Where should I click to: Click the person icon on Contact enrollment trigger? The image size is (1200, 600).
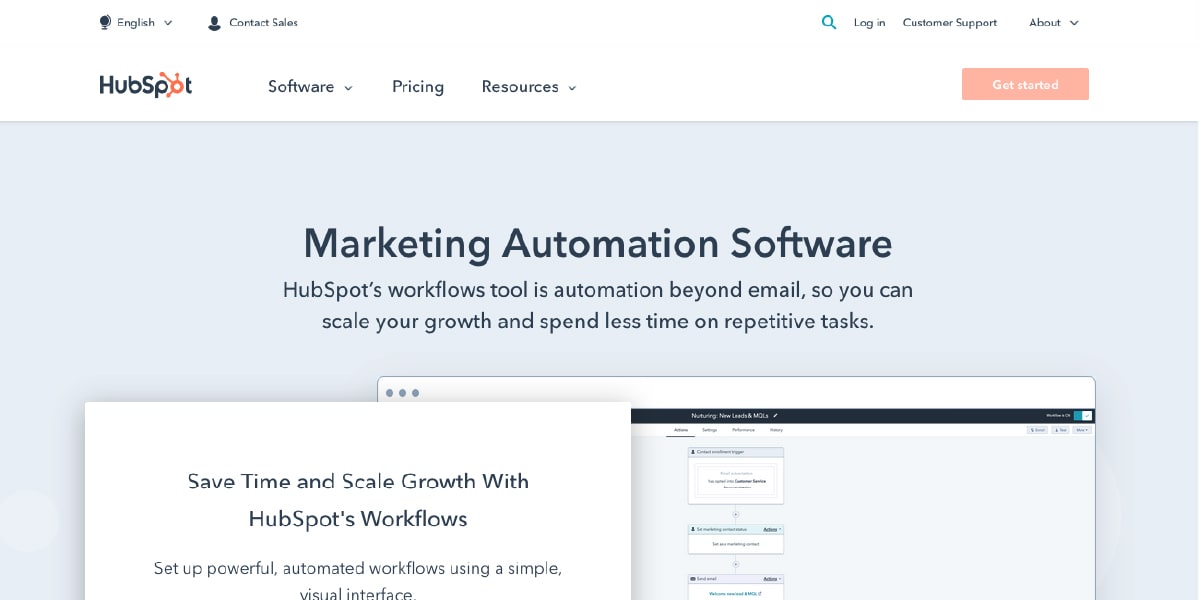[693, 452]
